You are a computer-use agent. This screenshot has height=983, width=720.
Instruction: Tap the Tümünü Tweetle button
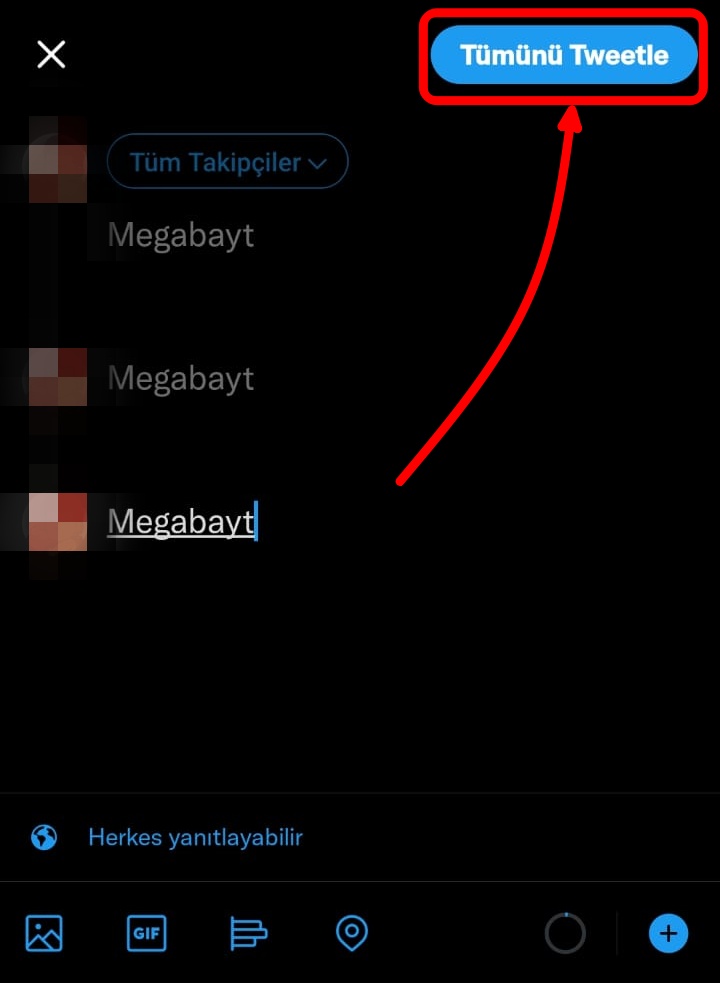(564, 55)
